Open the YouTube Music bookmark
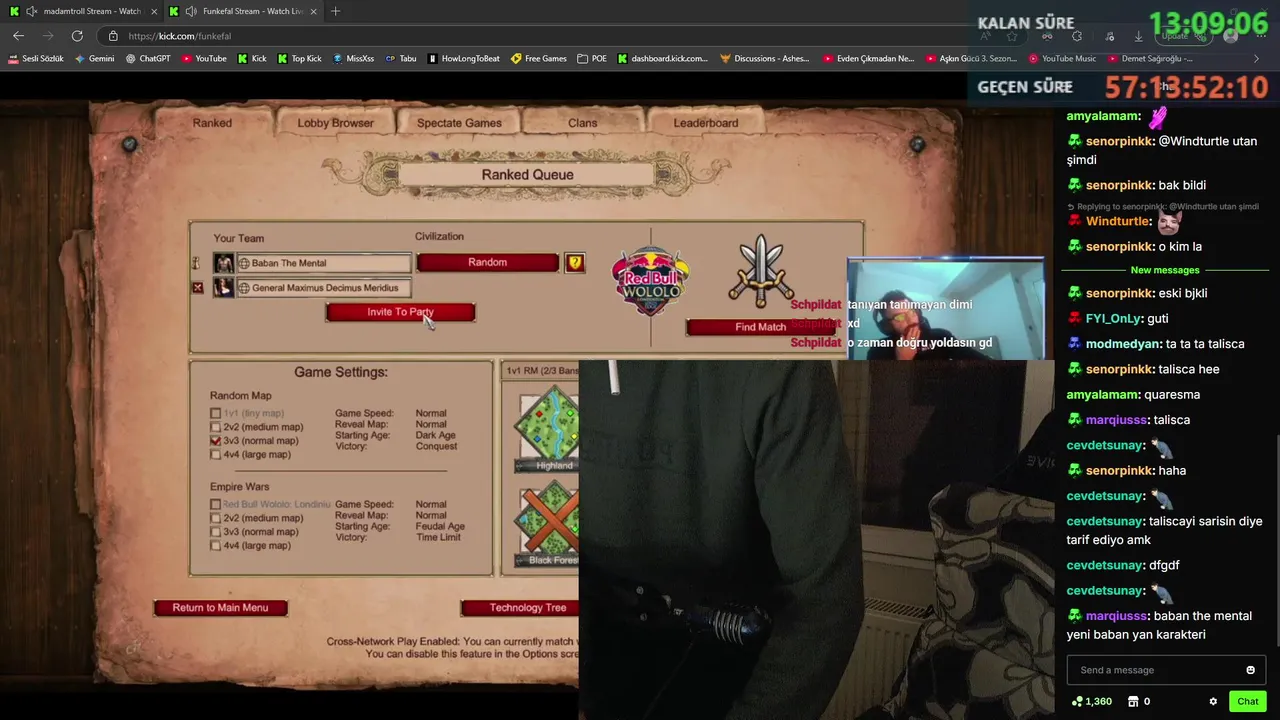The height and width of the screenshot is (720, 1280). 1062,59
